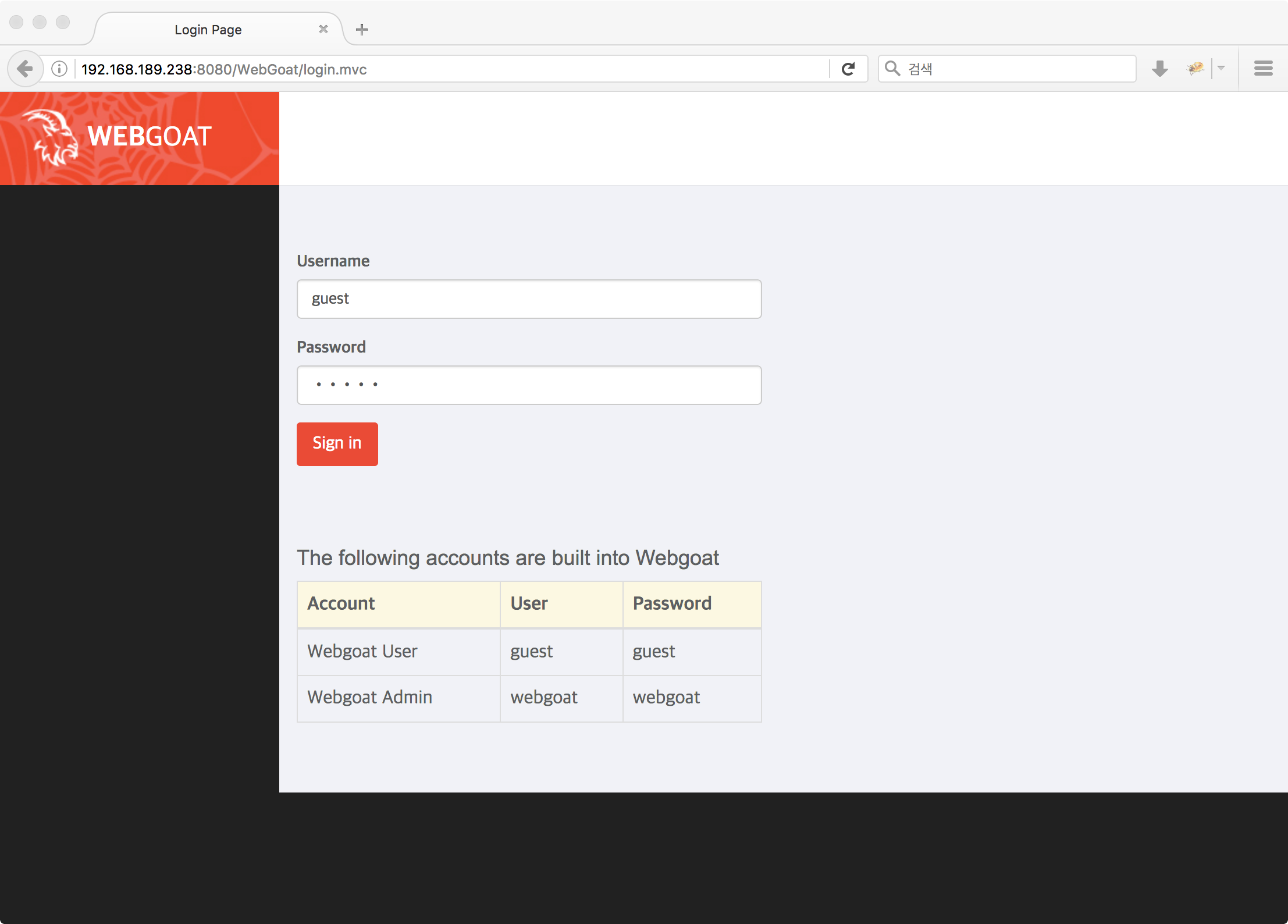
Task: Click into the Username field
Action: [x=529, y=299]
